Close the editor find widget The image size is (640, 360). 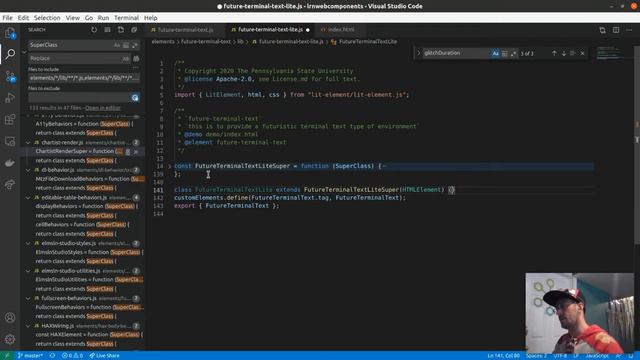click(x=582, y=53)
